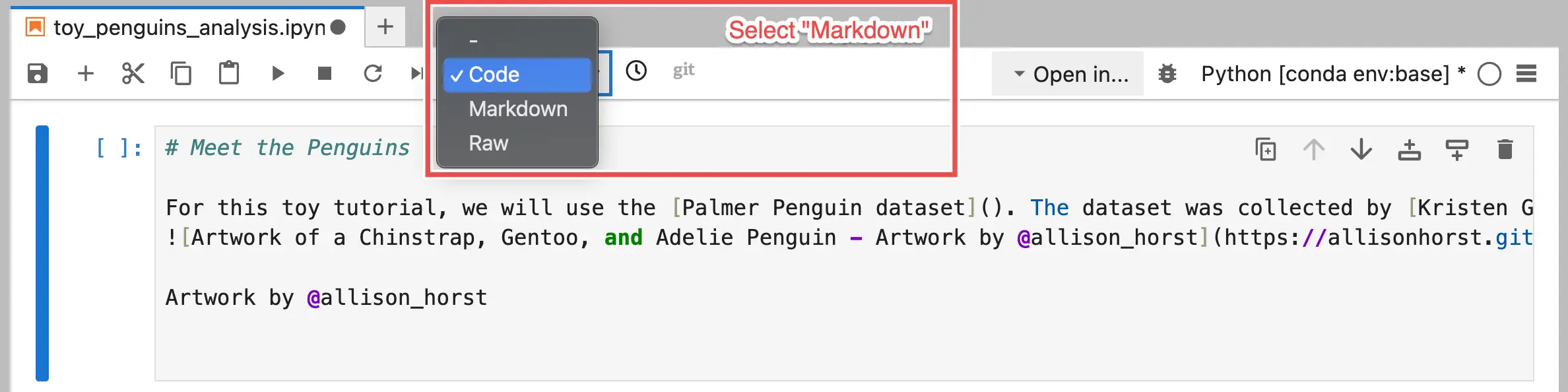
Task: Interrupt the kernel with stop icon
Action: [x=323, y=74]
